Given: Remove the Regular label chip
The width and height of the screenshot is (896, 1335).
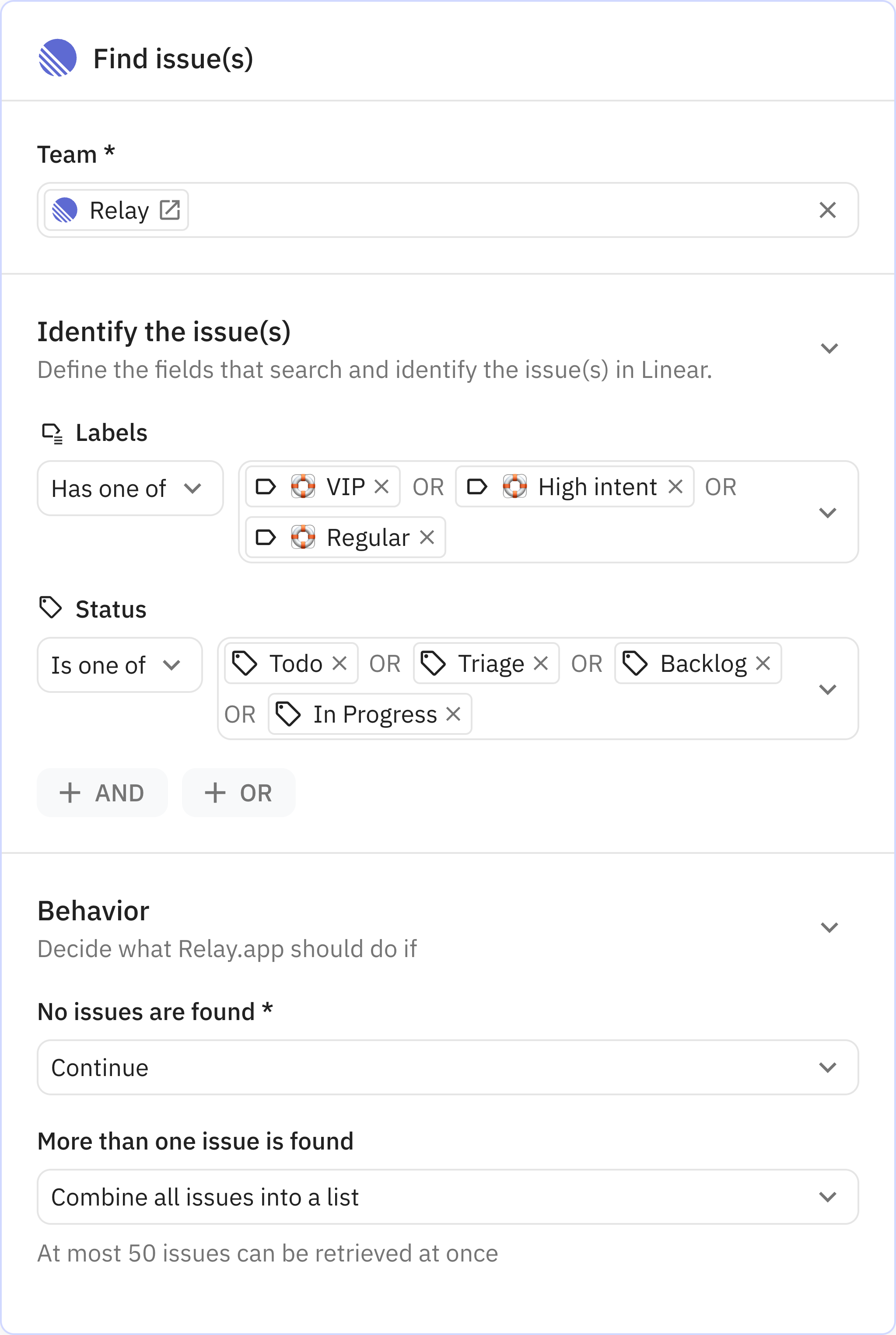Looking at the screenshot, I should pos(427,537).
